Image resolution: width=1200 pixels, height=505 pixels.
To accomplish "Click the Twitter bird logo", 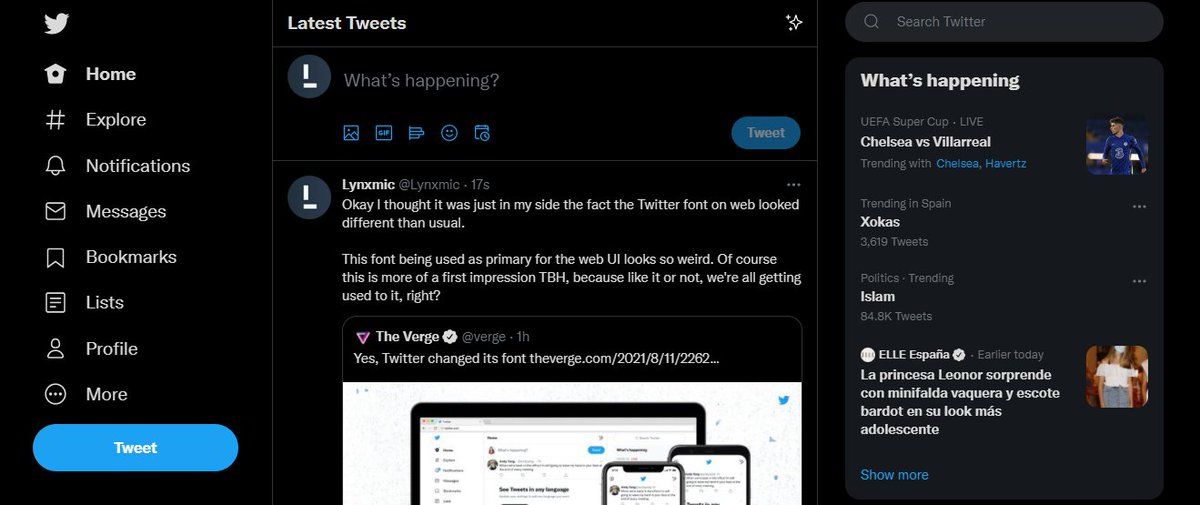I will point(56,23).
